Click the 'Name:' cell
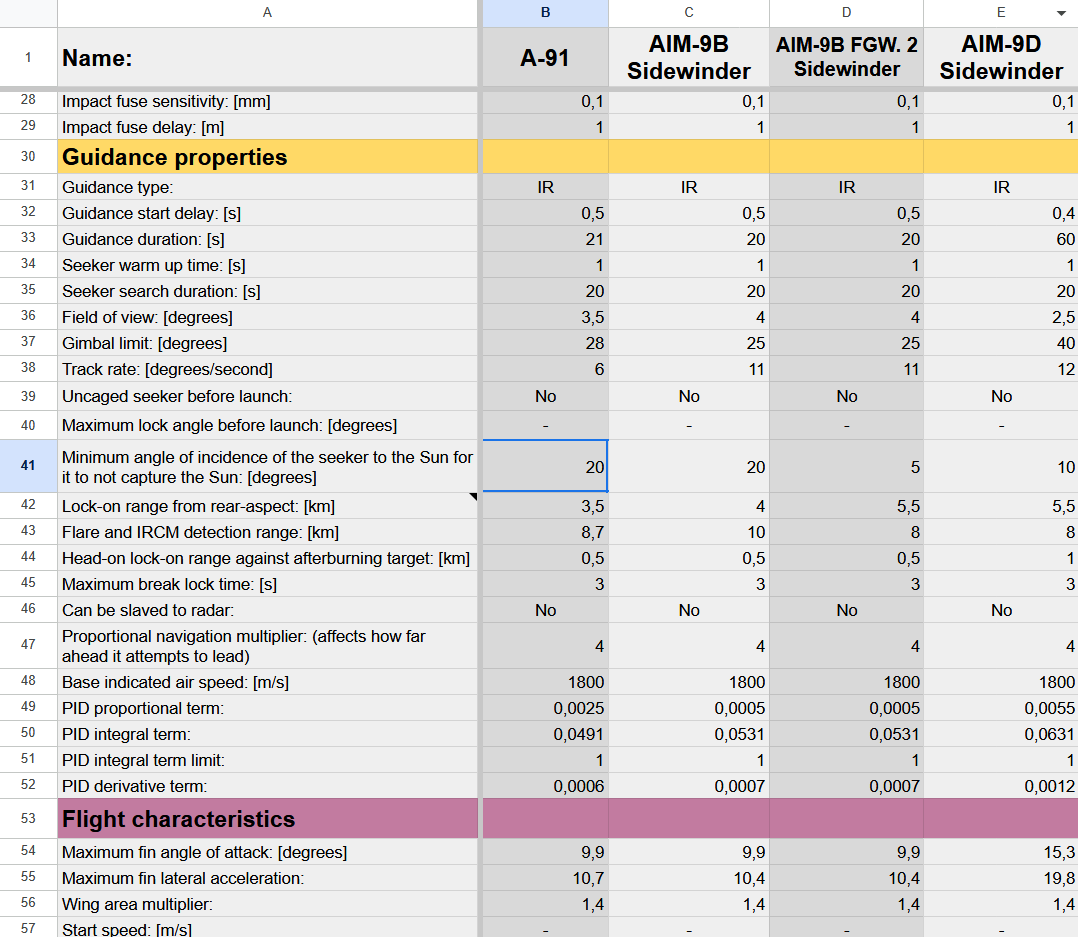The height and width of the screenshot is (937, 1078). pyautogui.click(x=267, y=58)
